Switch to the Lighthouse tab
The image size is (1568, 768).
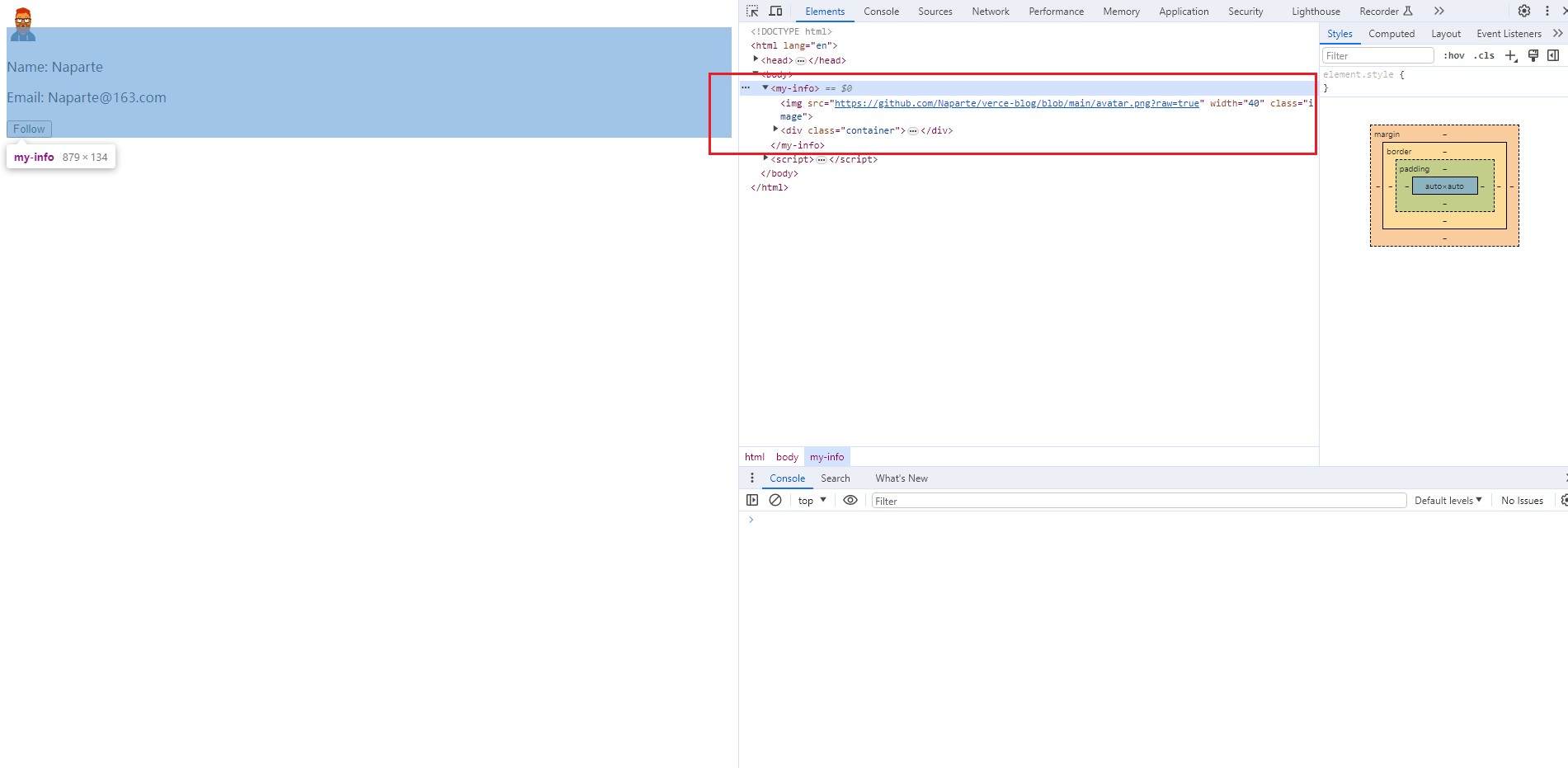coord(1316,12)
